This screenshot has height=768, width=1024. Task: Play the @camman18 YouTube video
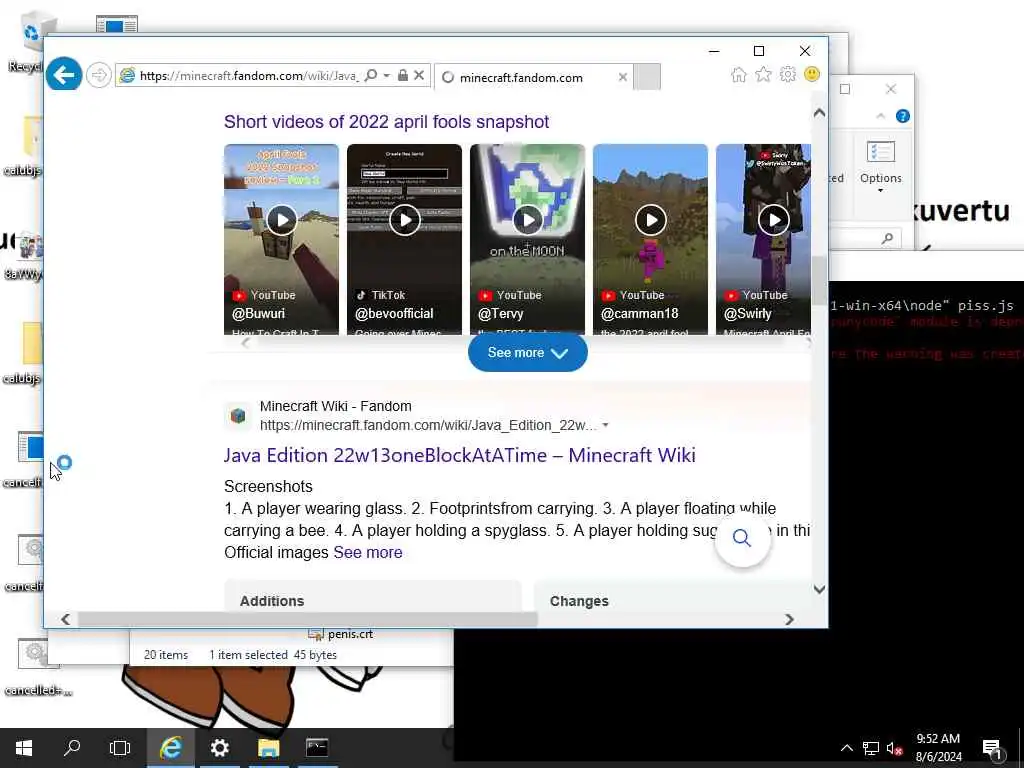click(650, 220)
